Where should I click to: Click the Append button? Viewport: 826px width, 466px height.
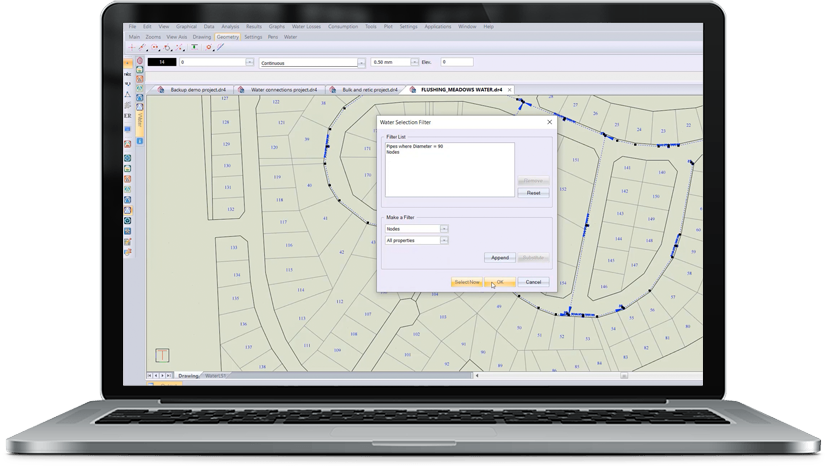tap(499, 257)
